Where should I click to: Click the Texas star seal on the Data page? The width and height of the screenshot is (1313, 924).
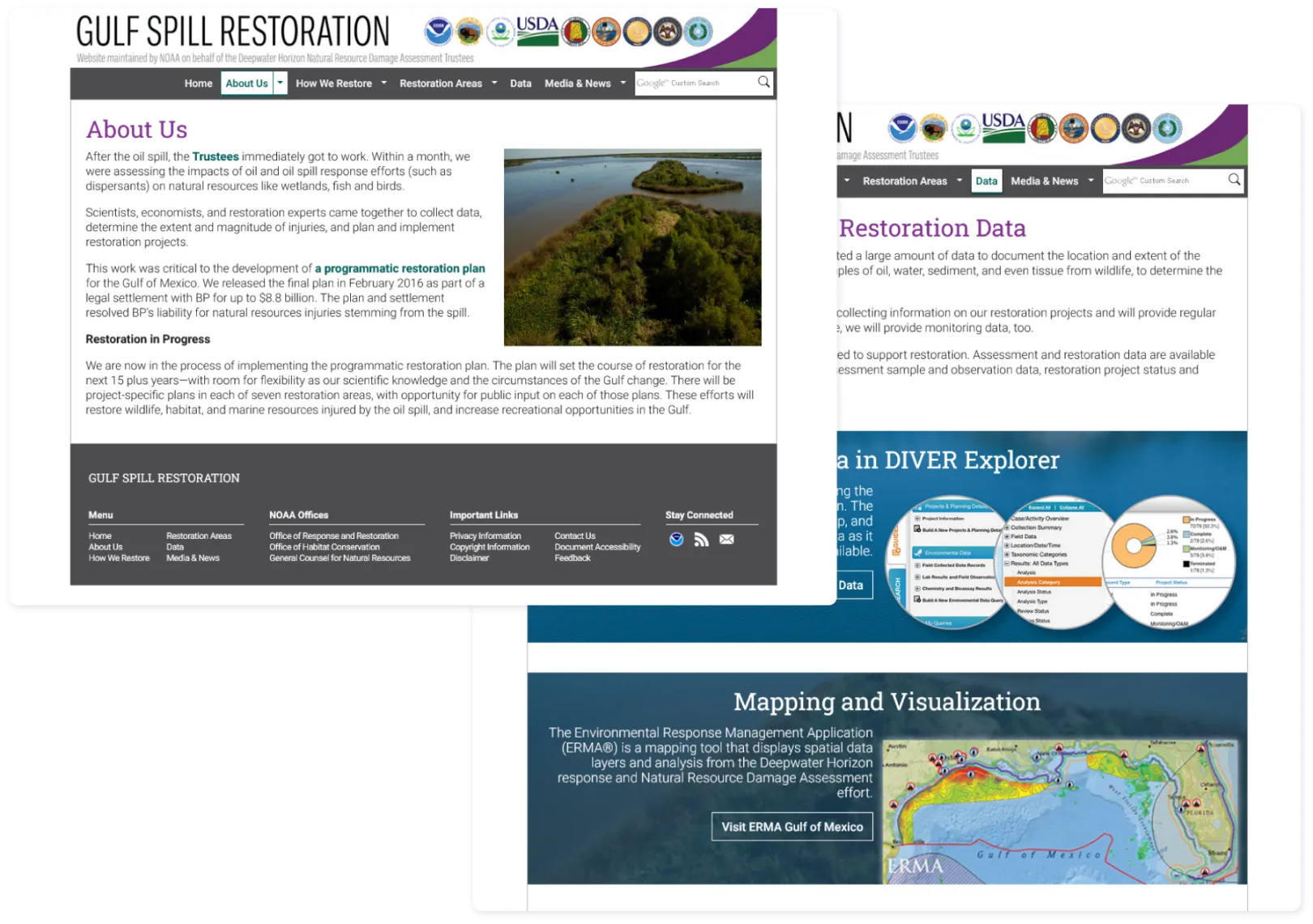[x=1167, y=128]
